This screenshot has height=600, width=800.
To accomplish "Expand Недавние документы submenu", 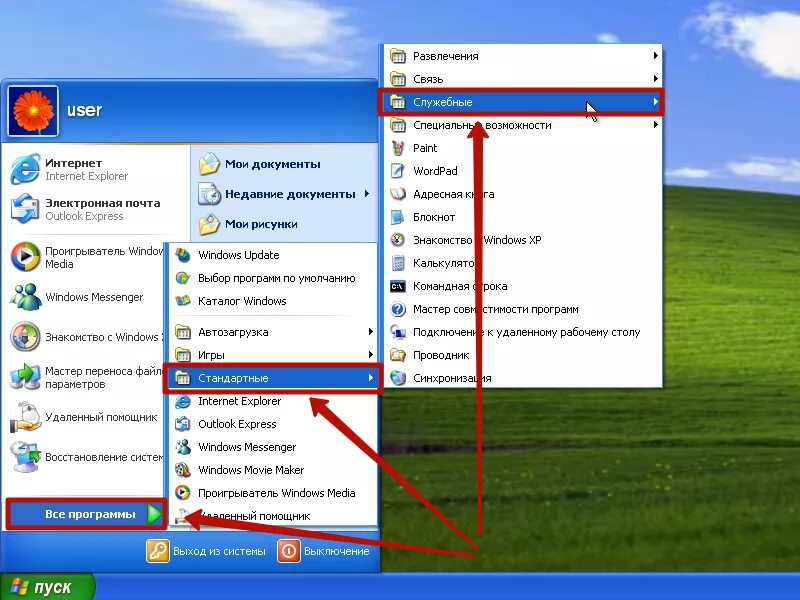I will [x=284, y=194].
